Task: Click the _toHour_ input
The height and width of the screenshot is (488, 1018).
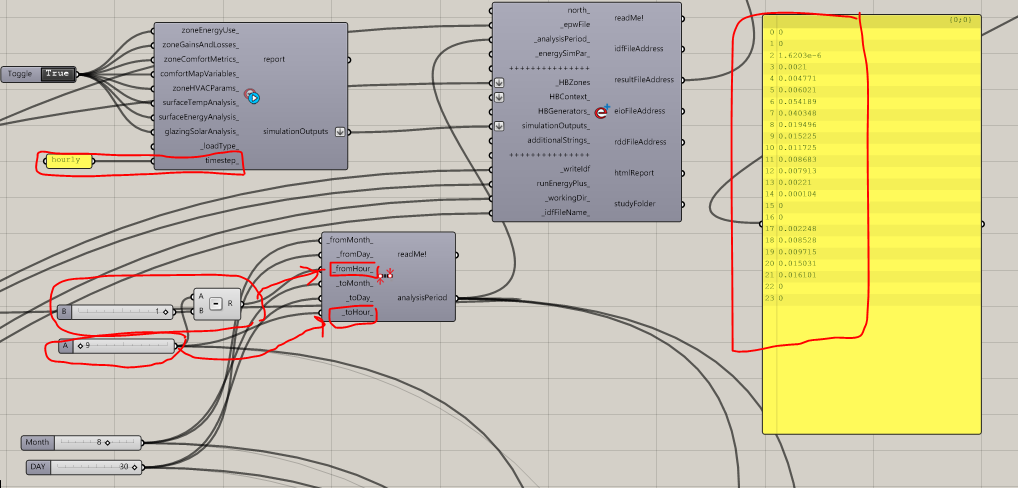Action: click(357, 313)
